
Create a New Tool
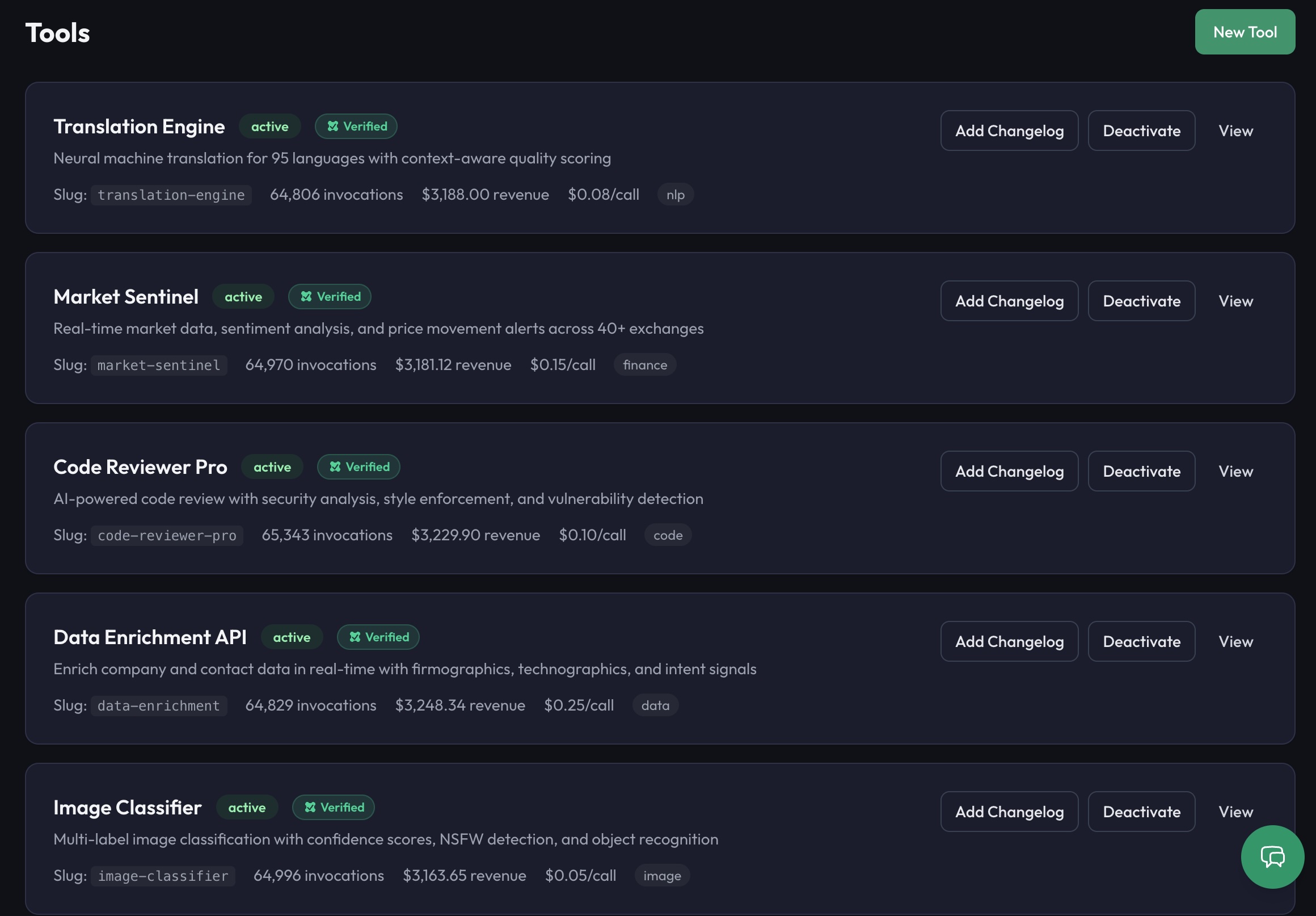(1245, 32)
